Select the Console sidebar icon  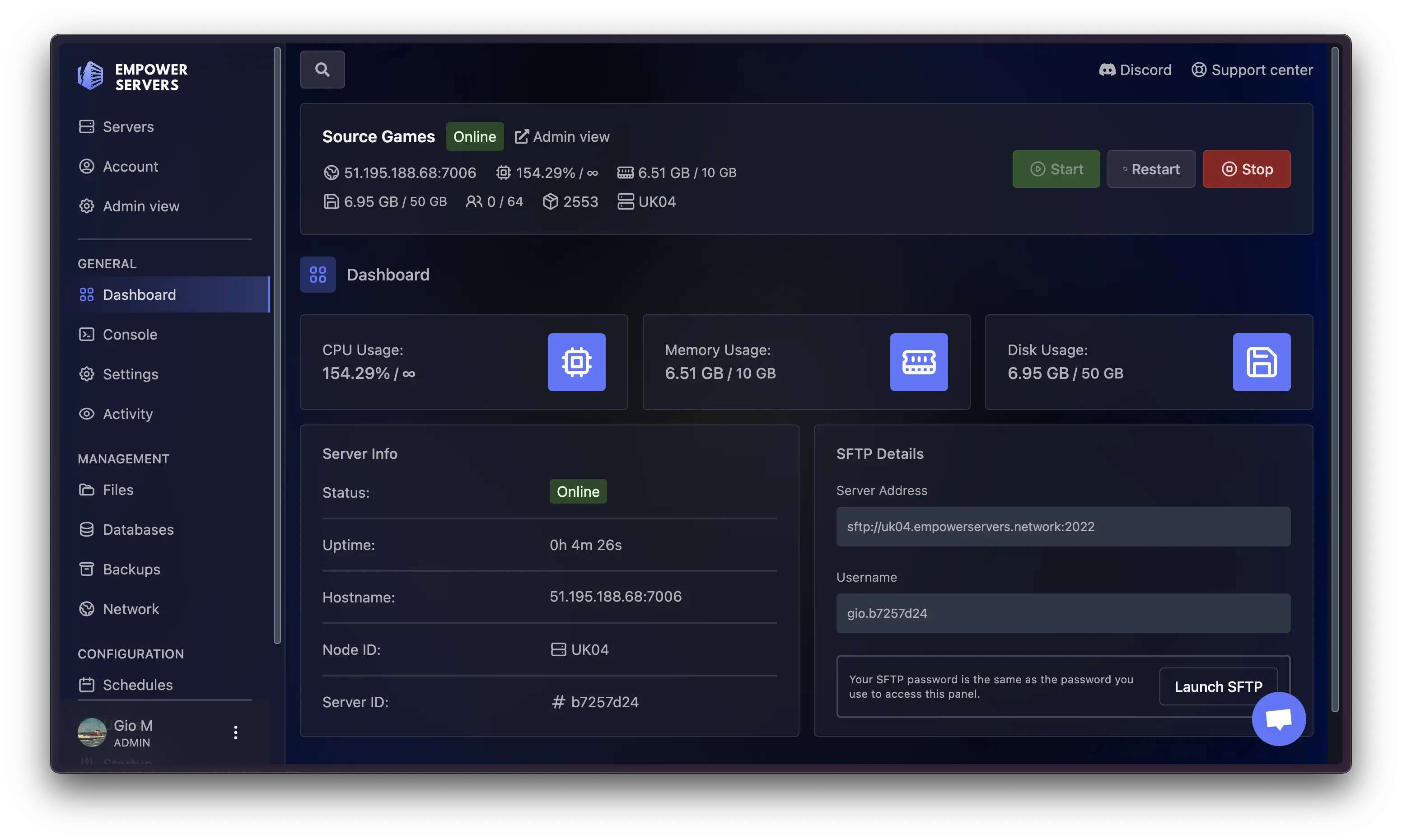coord(87,334)
